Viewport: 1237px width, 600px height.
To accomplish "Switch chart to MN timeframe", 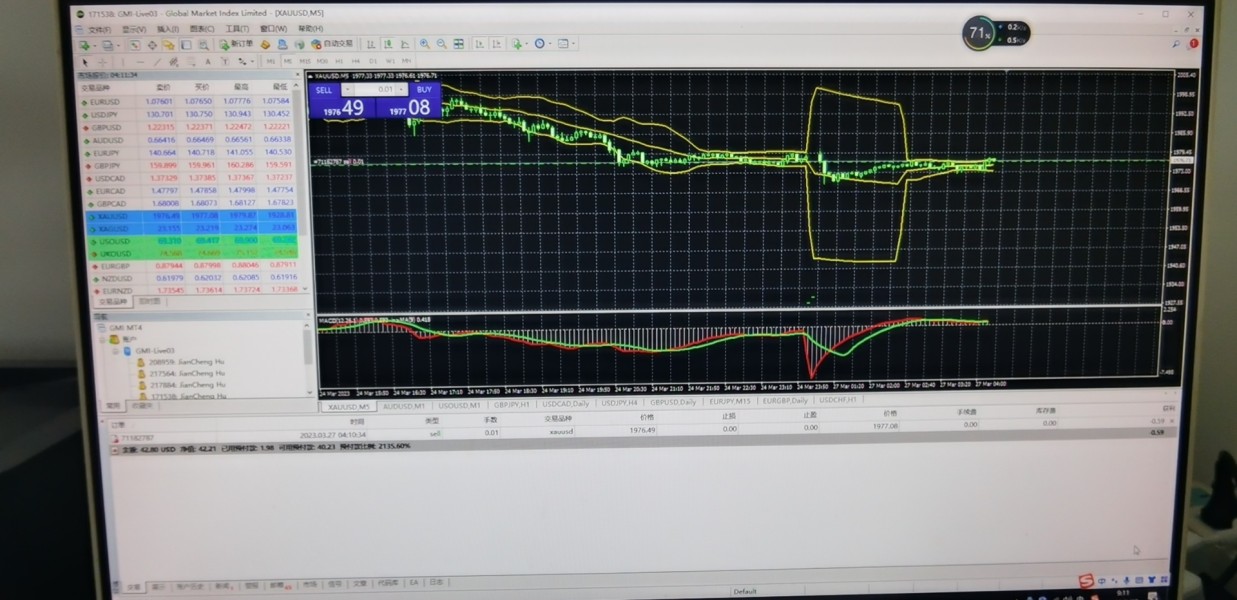I will [406, 61].
